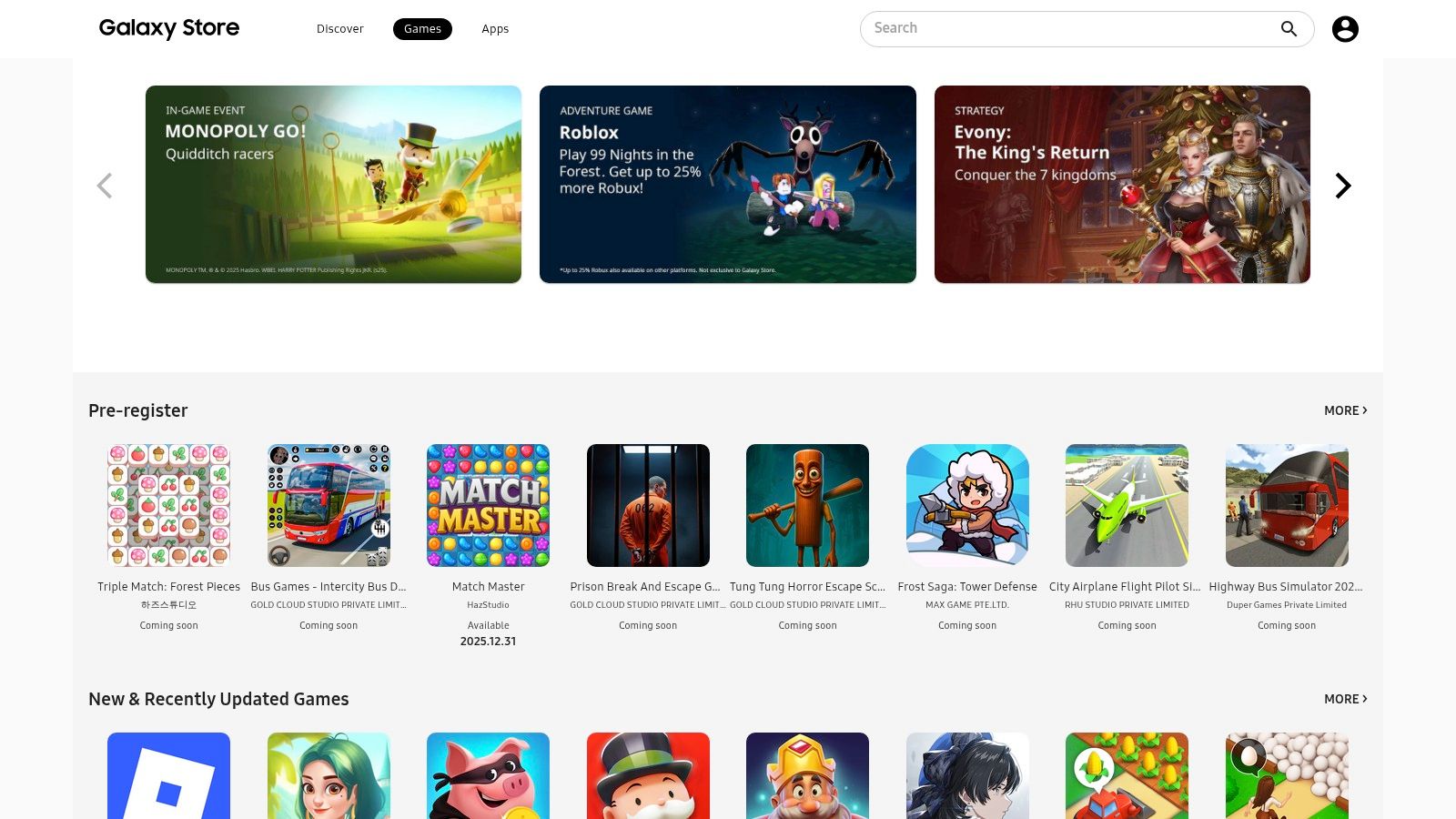Open City Airplane Flight Pilot icon
The image size is (1456, 819).
coord(1127,505)
